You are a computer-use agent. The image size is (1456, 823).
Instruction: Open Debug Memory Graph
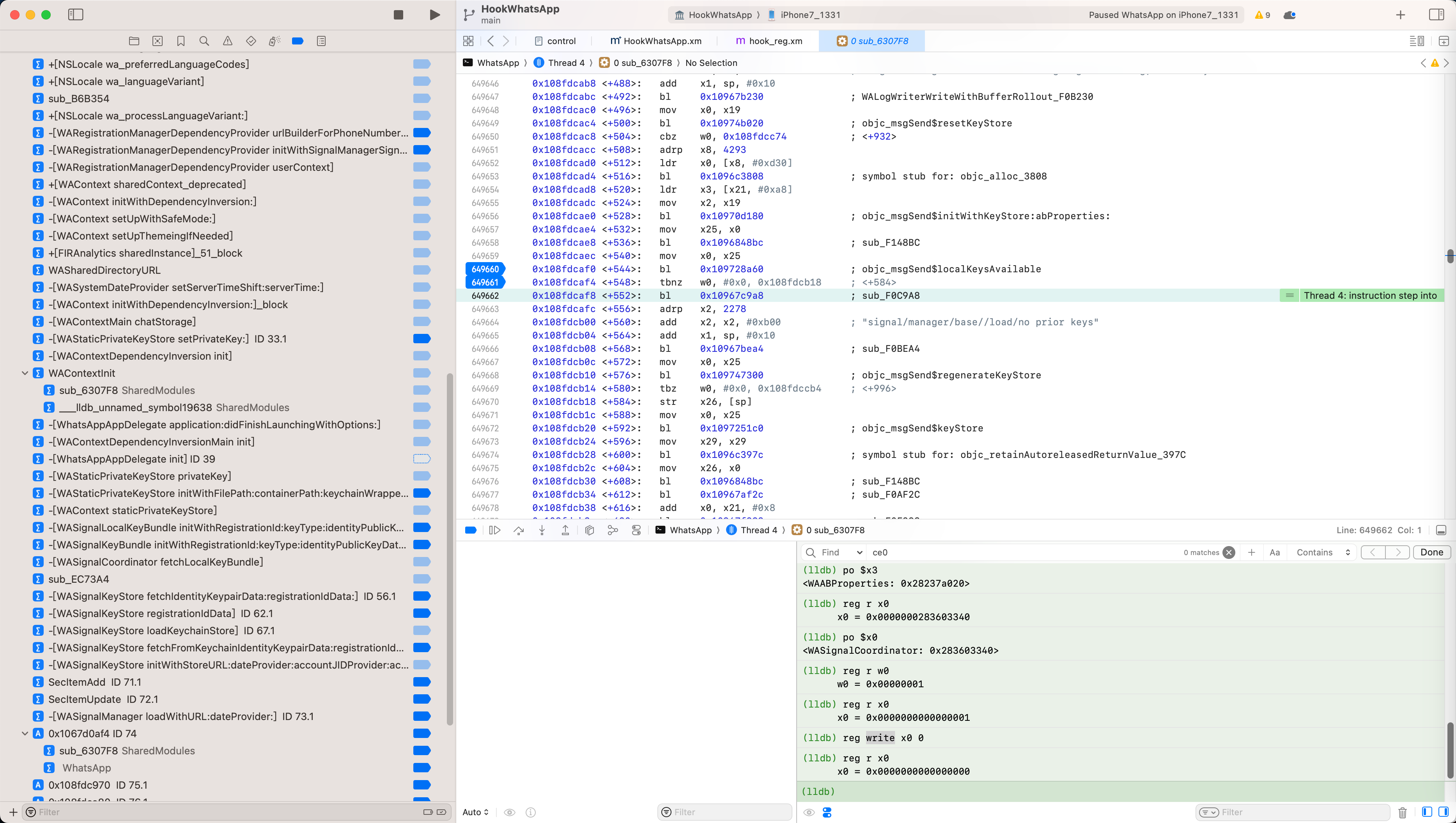pos(613,530)
